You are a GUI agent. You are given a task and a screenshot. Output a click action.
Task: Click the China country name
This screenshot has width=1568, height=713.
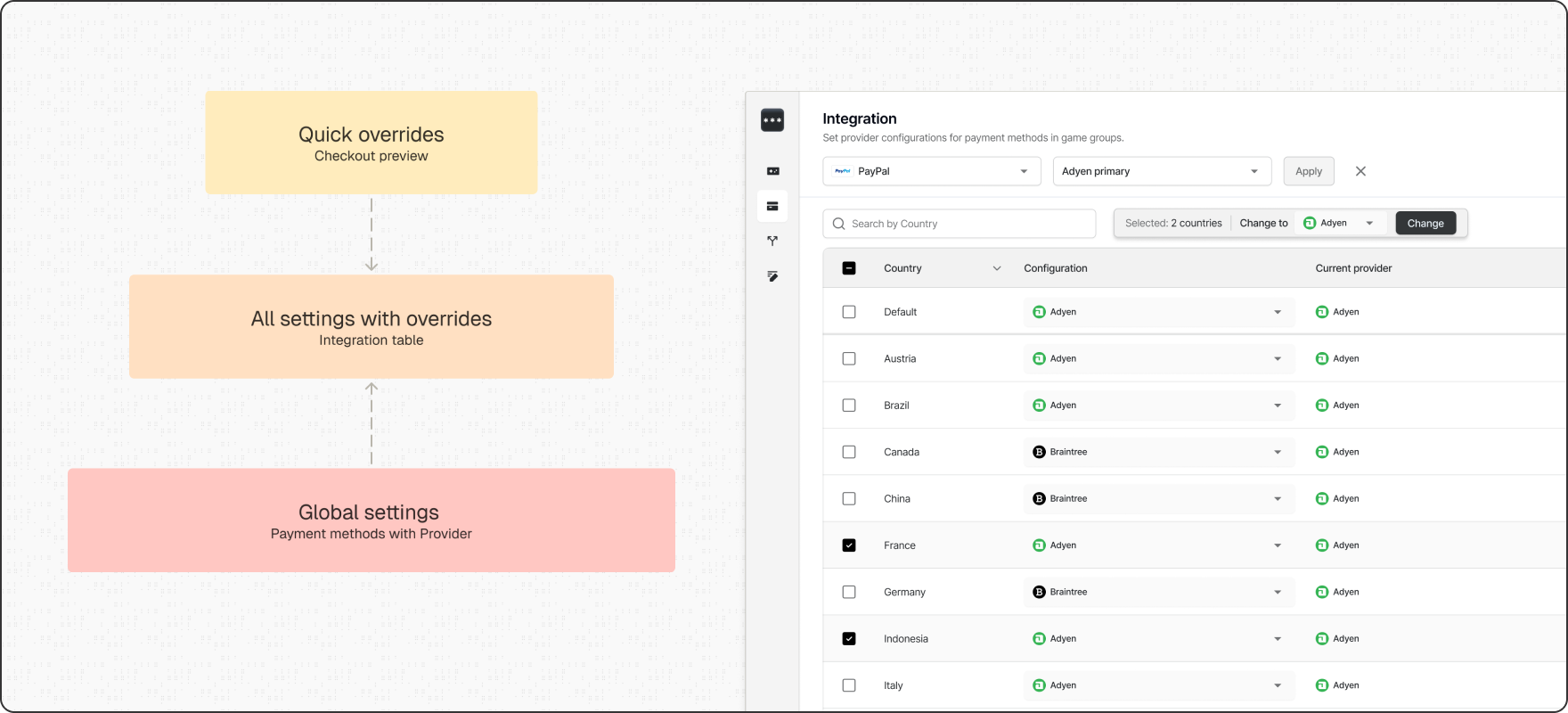tap(897, 499)
